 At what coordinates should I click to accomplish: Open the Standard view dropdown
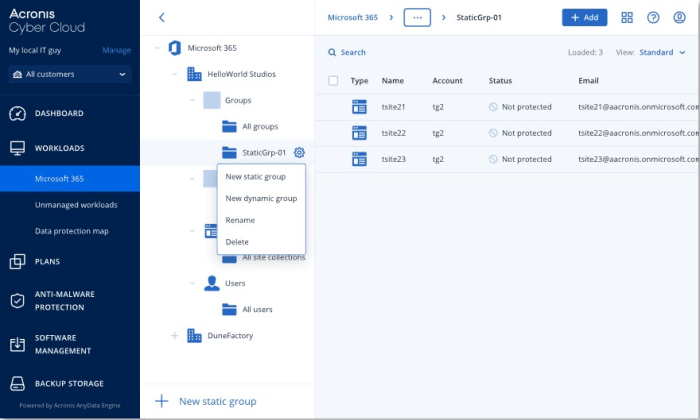point(662,52)
